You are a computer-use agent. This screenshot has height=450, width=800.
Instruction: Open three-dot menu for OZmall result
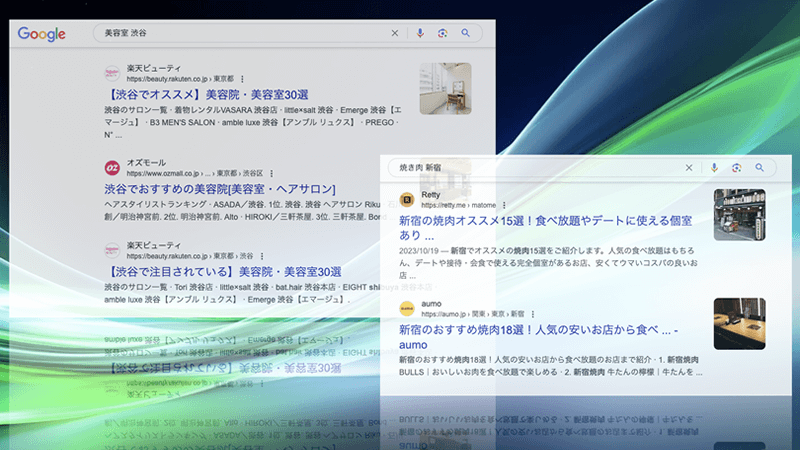coord(272,173)
